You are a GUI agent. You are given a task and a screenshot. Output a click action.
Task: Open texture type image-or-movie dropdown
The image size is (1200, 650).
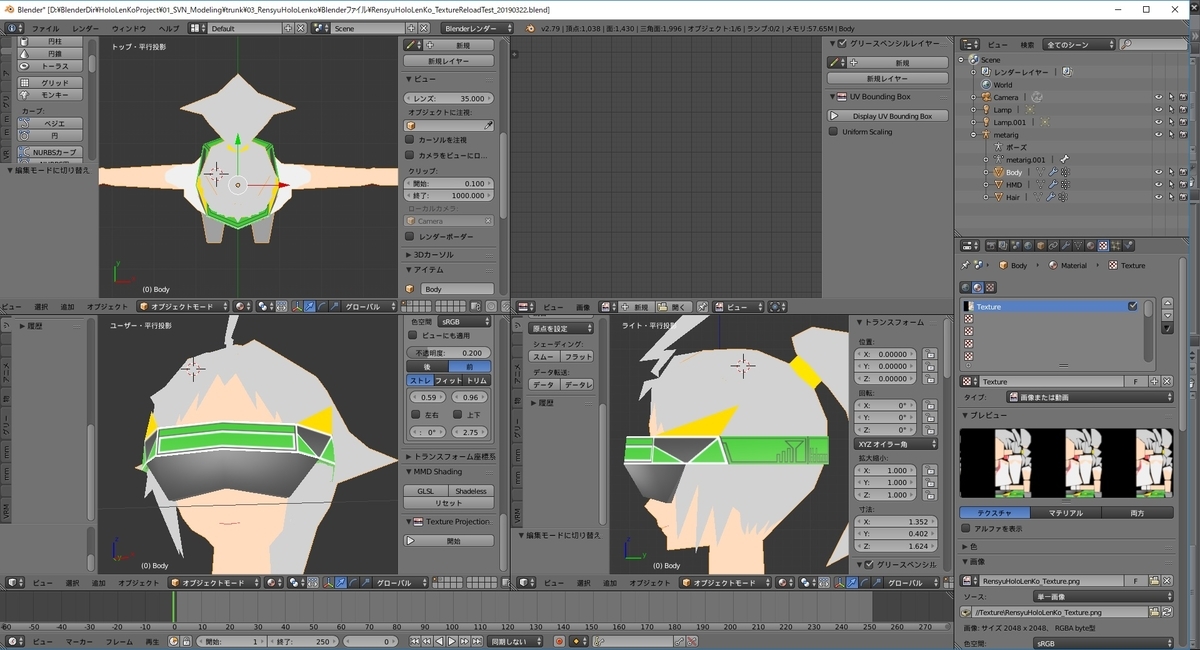1089,397
